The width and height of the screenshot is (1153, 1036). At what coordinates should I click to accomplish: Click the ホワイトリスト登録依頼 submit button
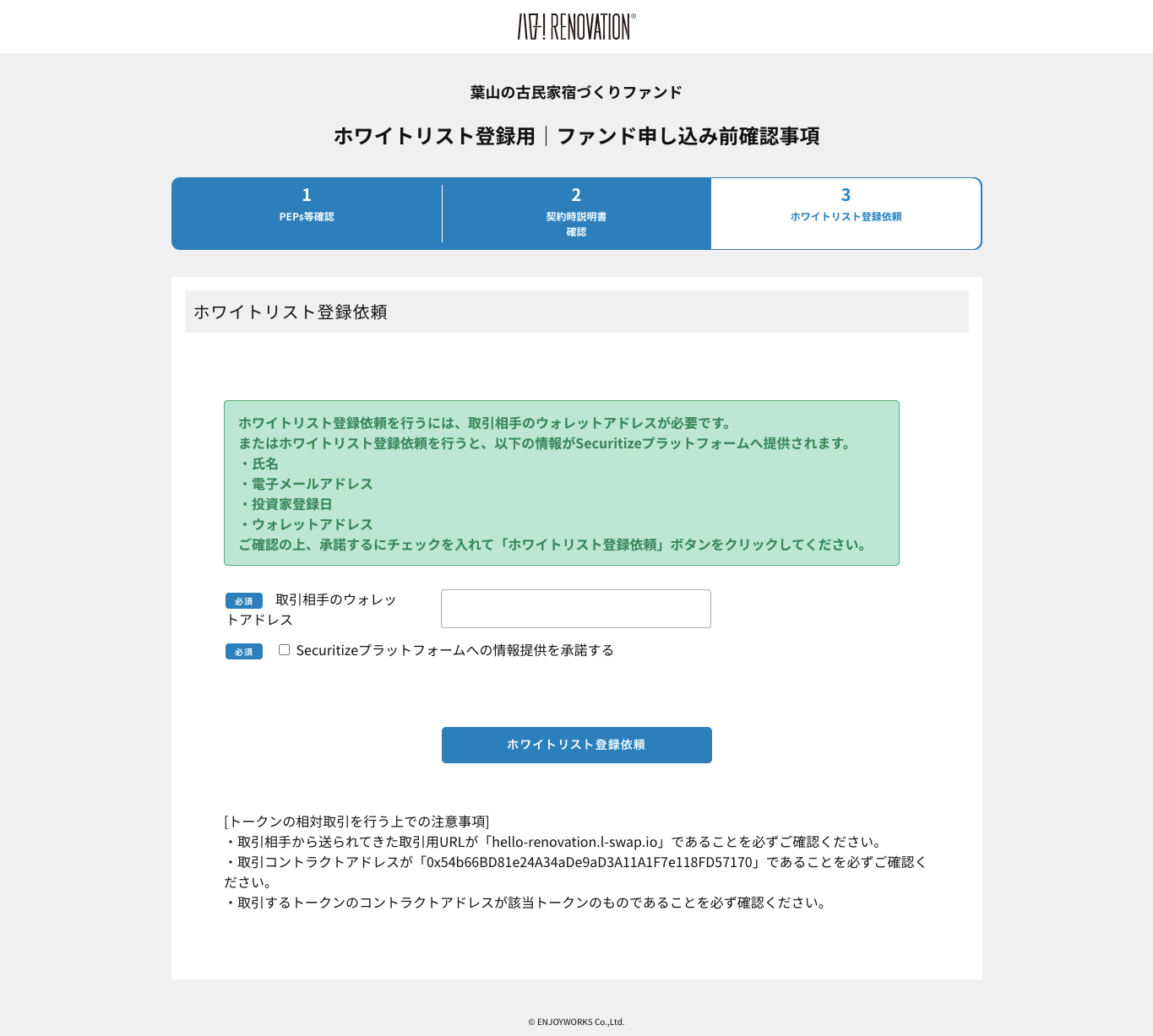(577, 745)
